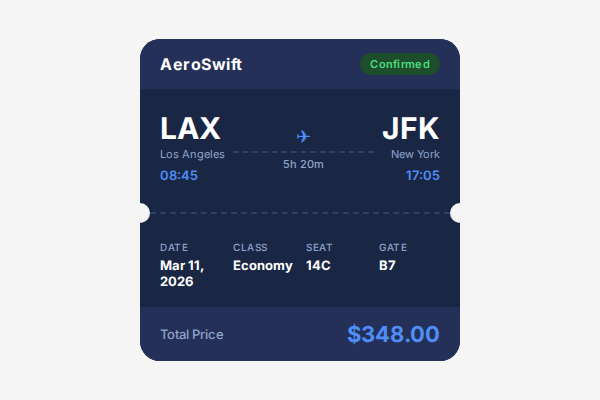Click the DATE field label

(x=174, y=247)
